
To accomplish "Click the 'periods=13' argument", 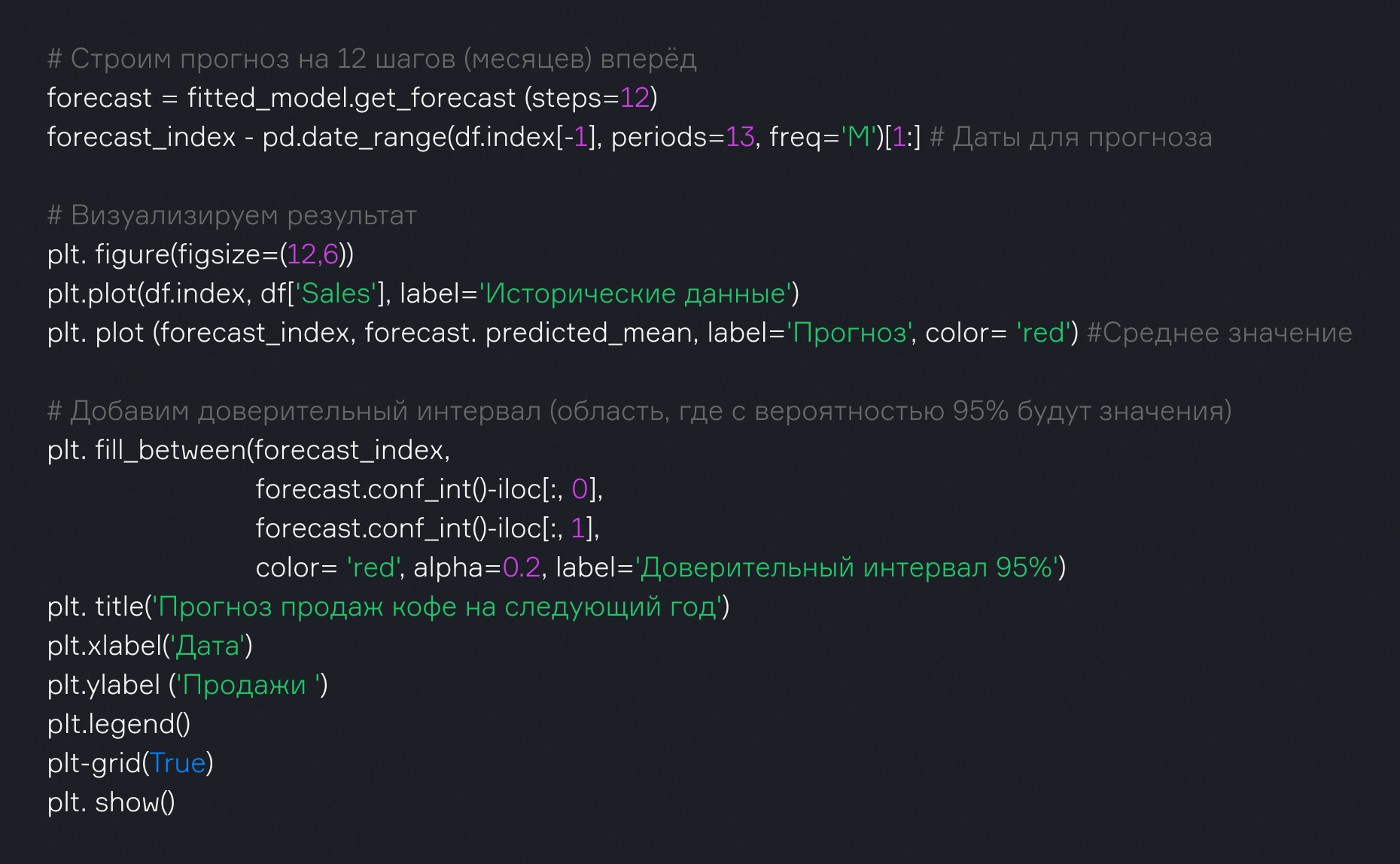I will 682,137.
